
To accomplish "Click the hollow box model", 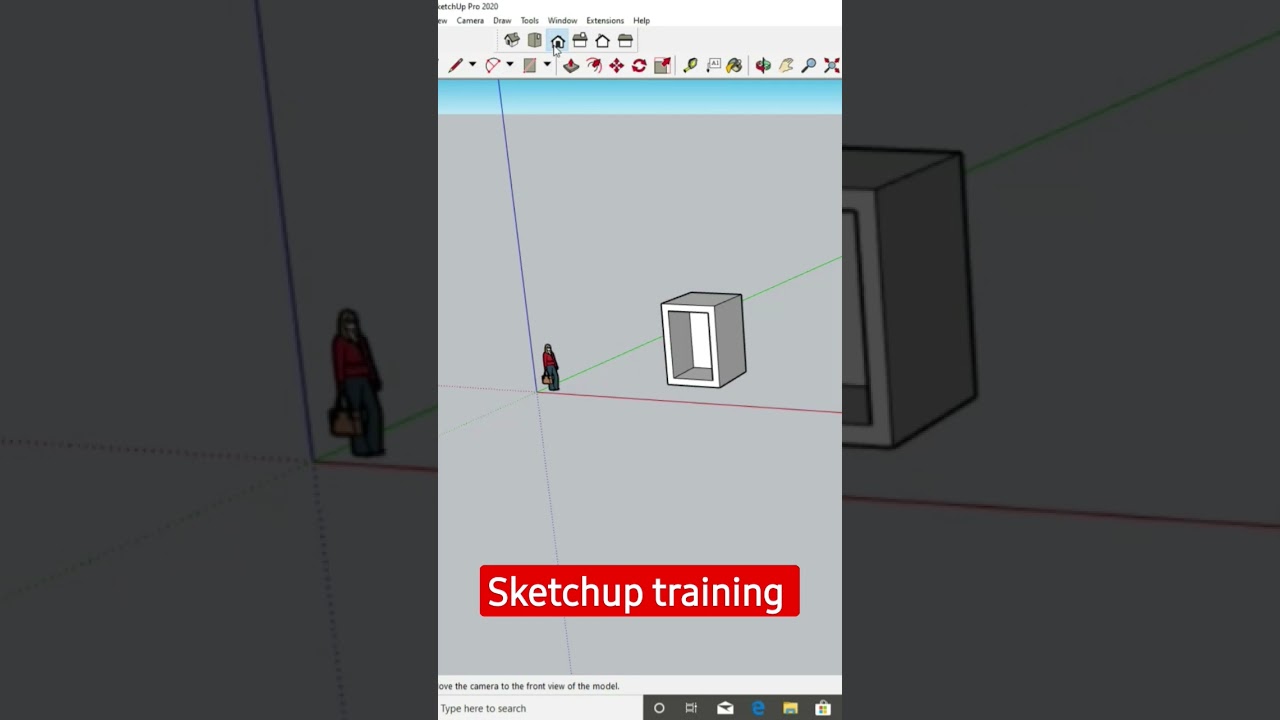I will tap(703, 339).
